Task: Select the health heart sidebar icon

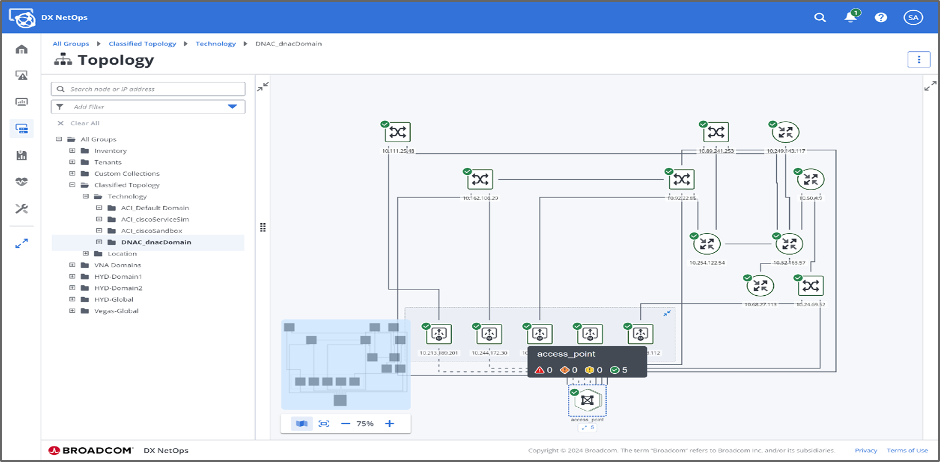Action: tap(21, 182)
